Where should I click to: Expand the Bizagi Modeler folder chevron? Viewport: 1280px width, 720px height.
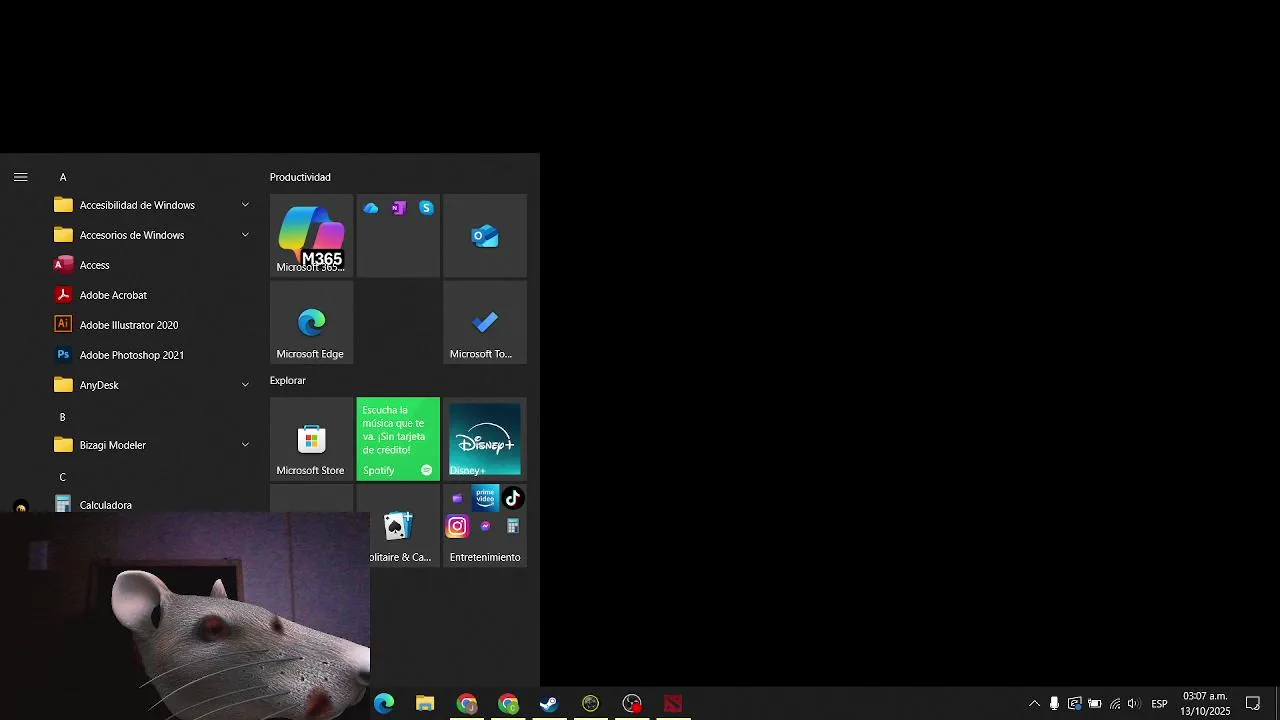[245, 445]
